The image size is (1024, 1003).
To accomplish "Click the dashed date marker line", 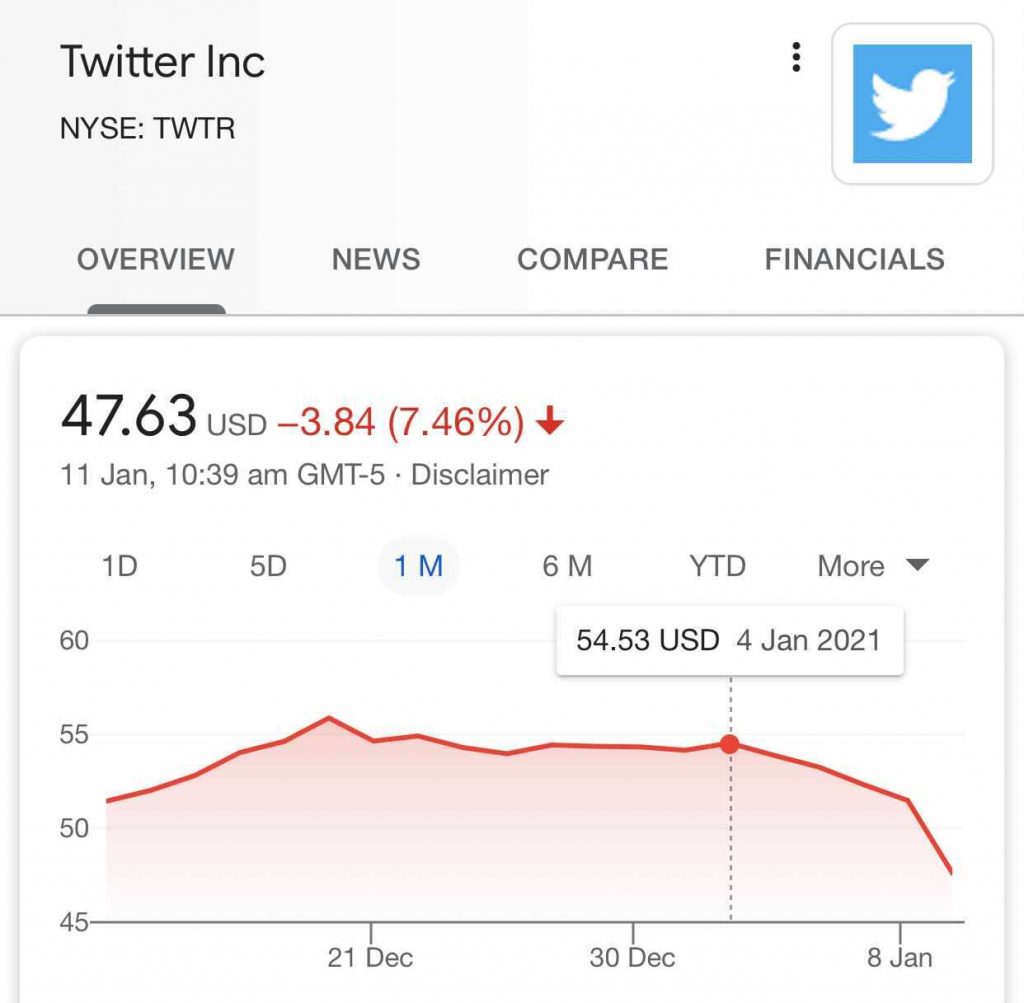I will click(731, 840).
